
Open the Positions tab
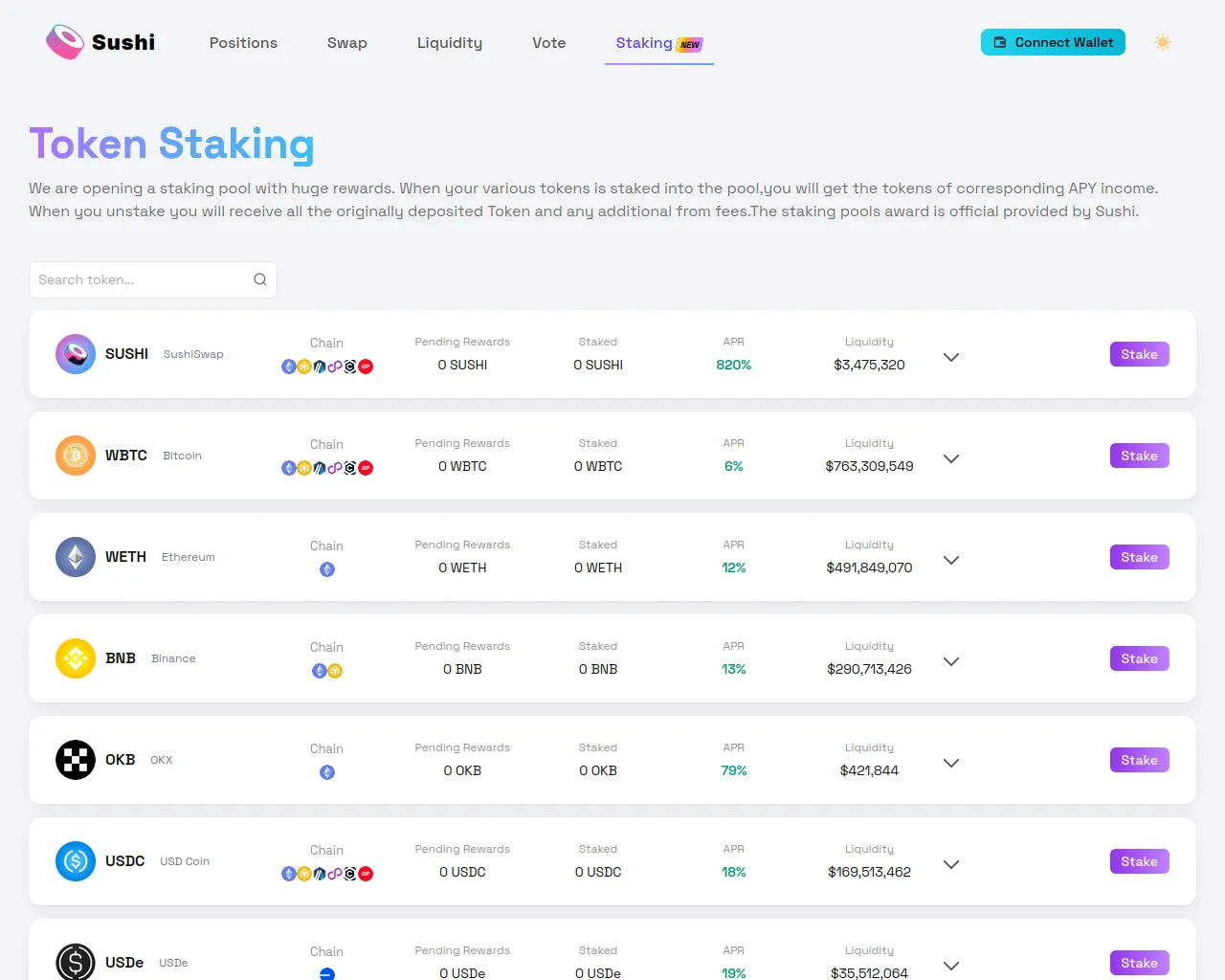click(243, 43)
